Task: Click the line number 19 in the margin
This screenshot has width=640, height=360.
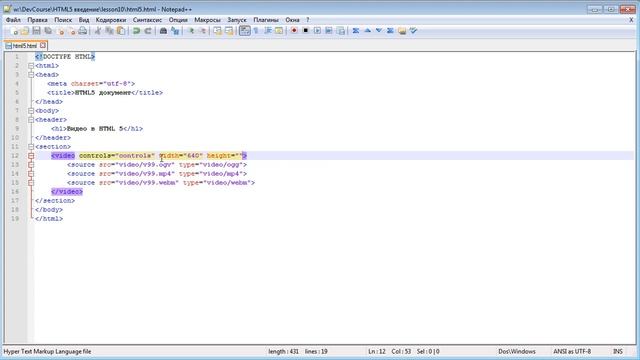Action: click(15, 219)
